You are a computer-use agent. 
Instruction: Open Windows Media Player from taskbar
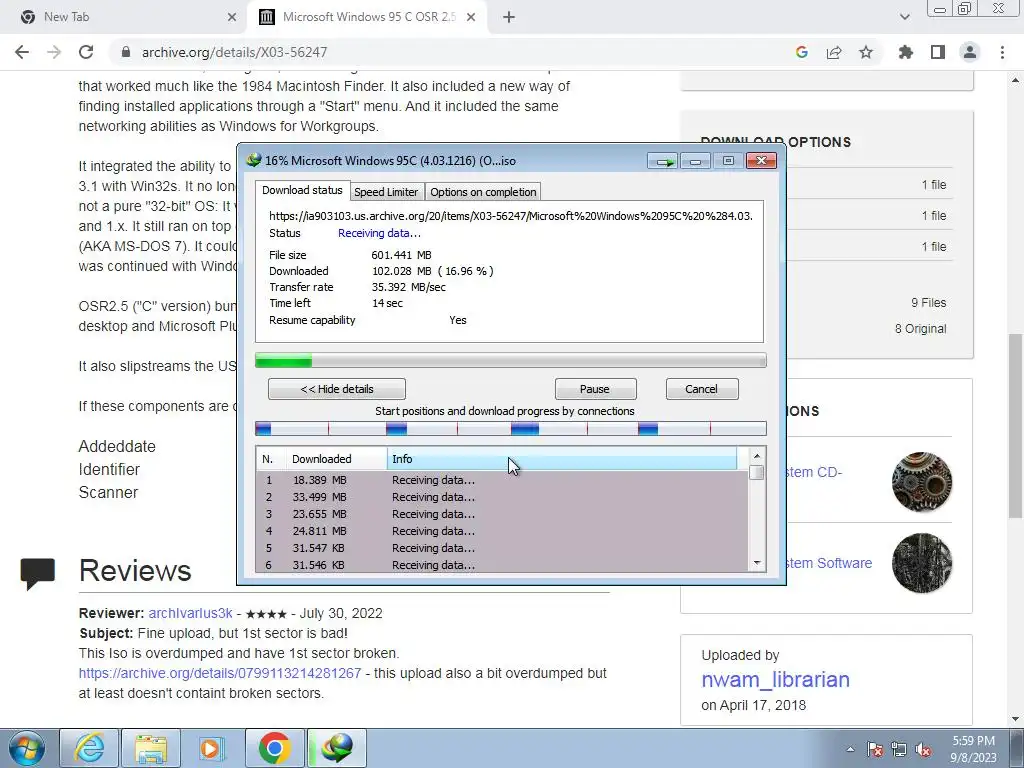212,748
